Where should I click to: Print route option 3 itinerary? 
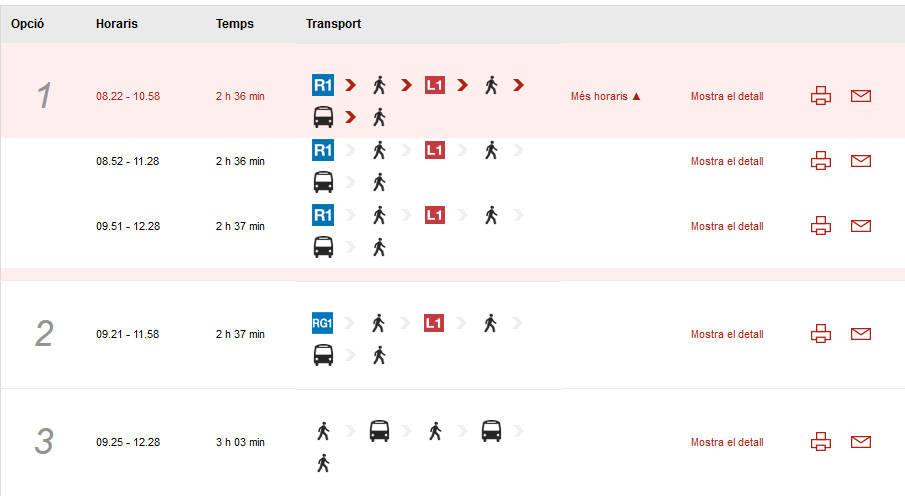click(x=821, y=442)
